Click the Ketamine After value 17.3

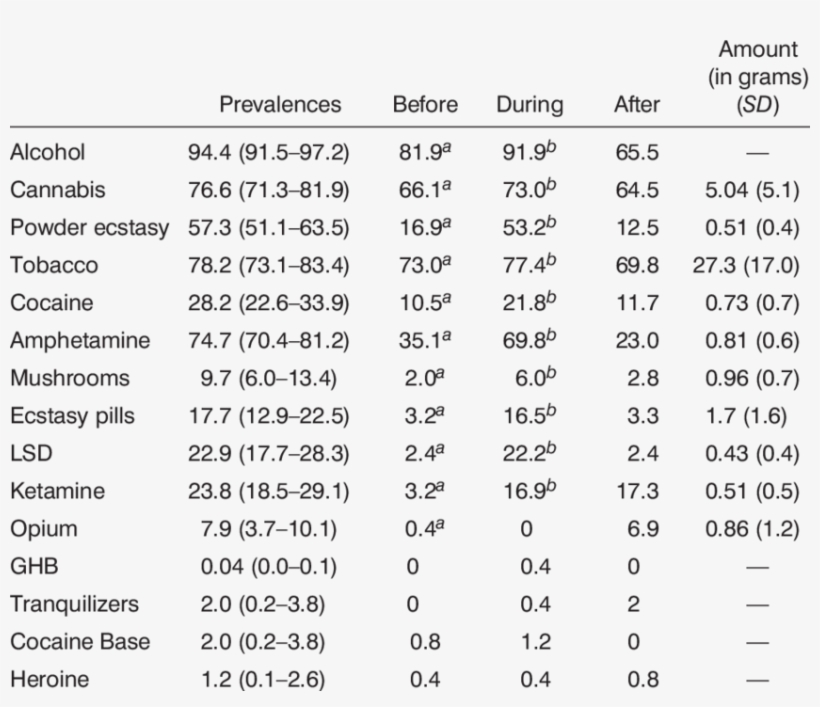(637, 492)
